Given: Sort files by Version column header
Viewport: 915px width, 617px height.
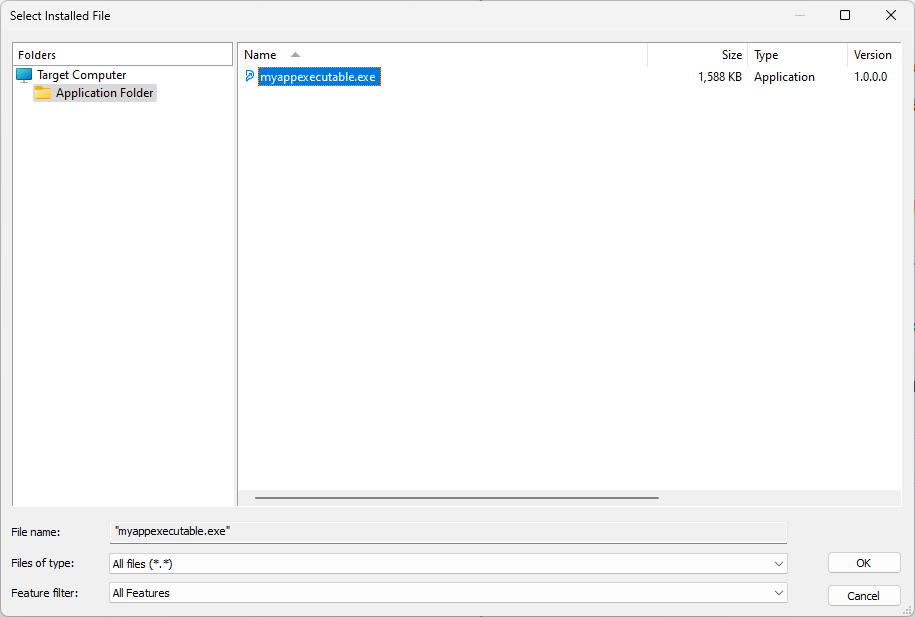Looking at the screenshot, I should (874, 55).
